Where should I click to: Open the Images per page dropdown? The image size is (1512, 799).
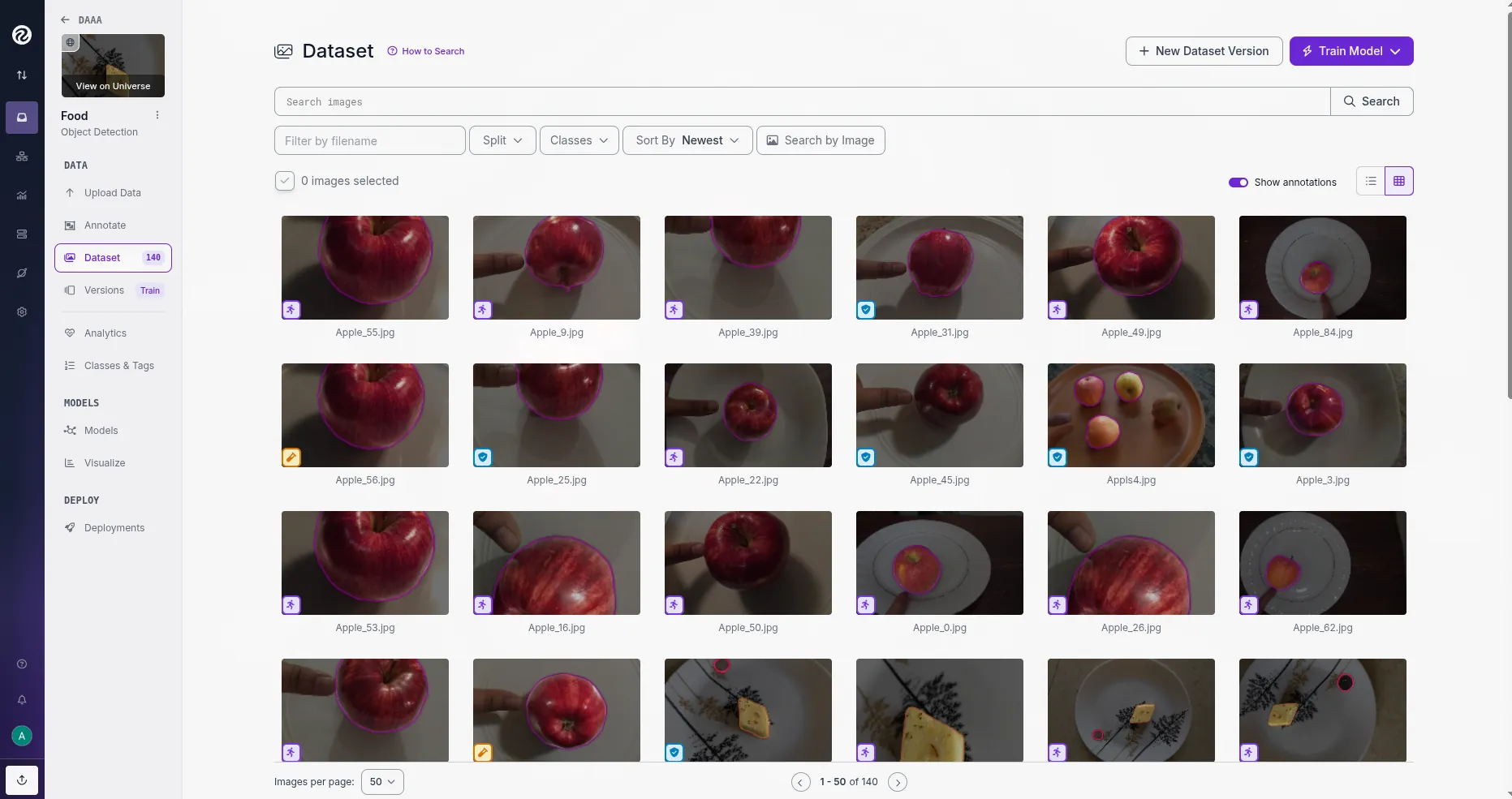(x=382, y=782)
